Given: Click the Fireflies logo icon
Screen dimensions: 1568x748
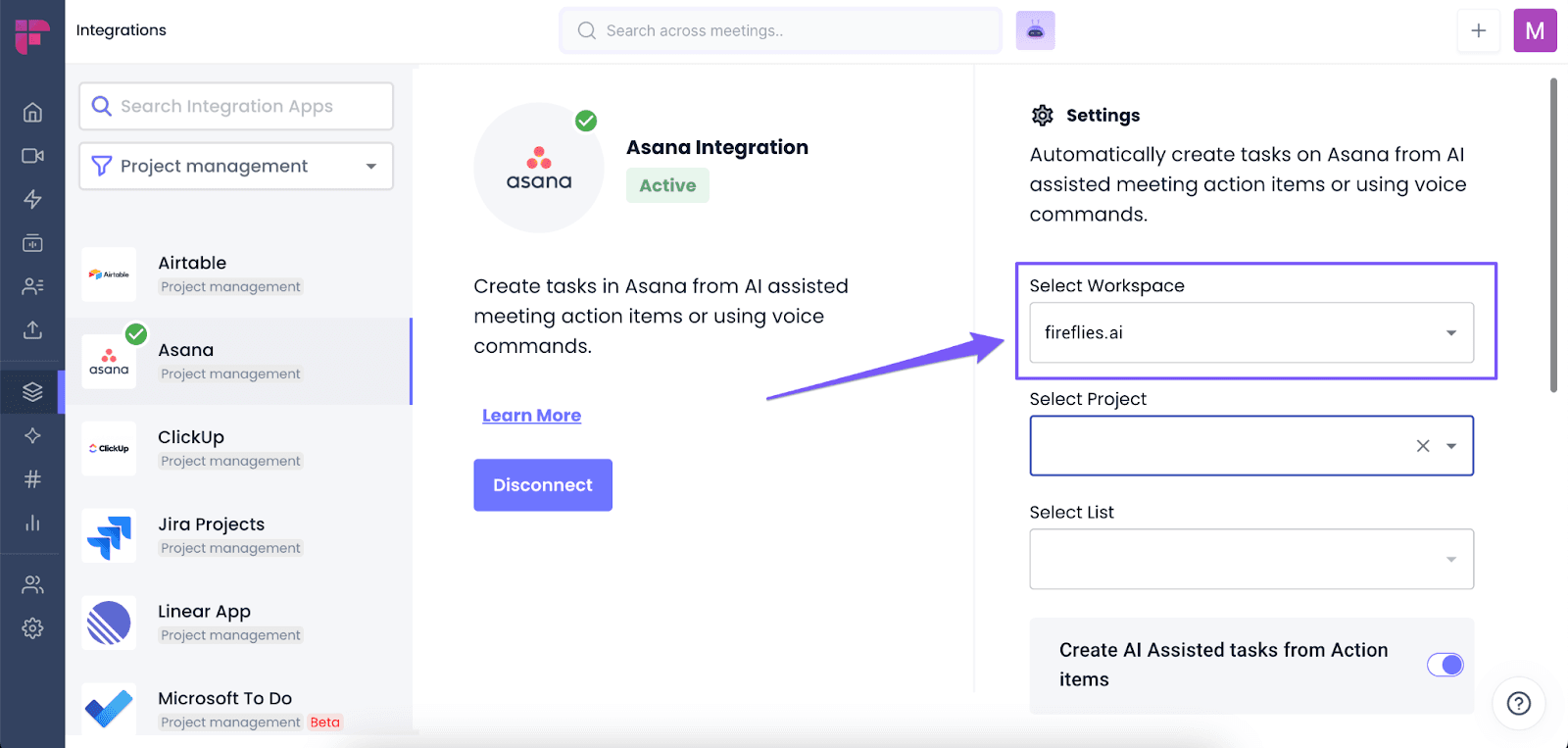Looking at the screenshot, I should click(32, 35).
